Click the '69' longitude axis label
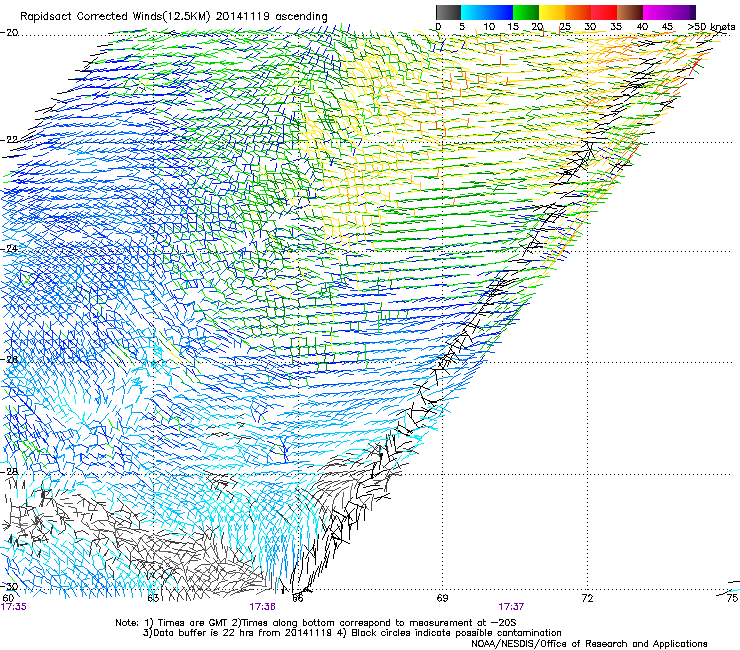 tap(442, 598)
